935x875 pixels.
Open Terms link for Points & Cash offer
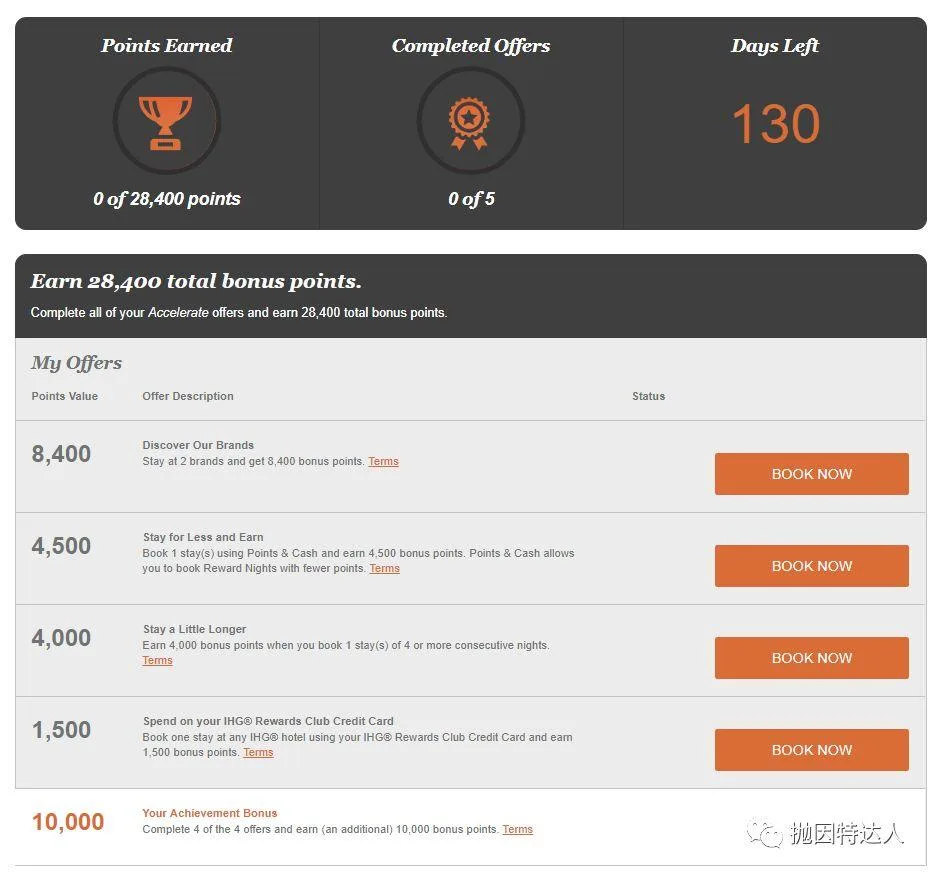click(385, 568)
